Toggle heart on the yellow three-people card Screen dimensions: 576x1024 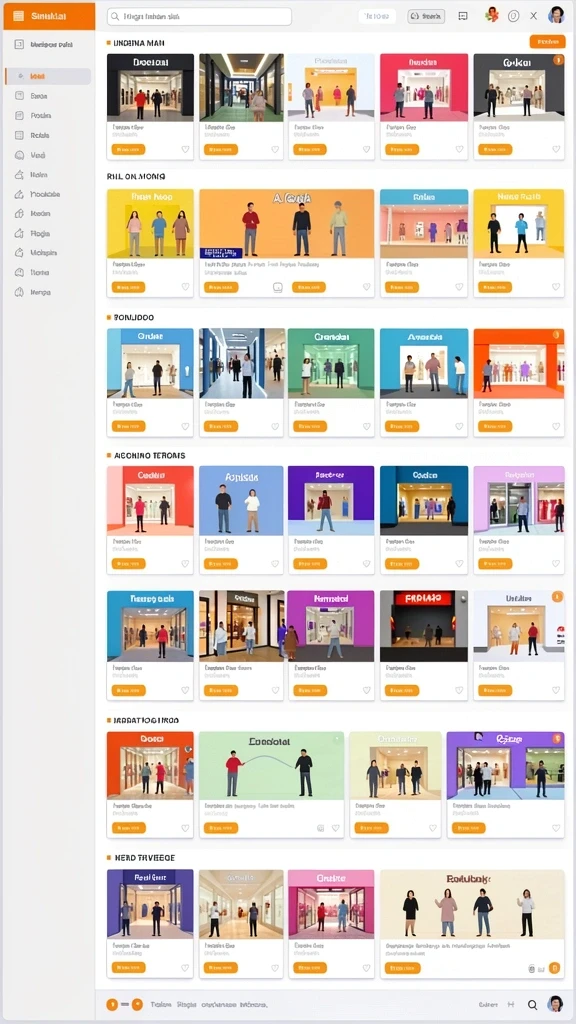185,287
